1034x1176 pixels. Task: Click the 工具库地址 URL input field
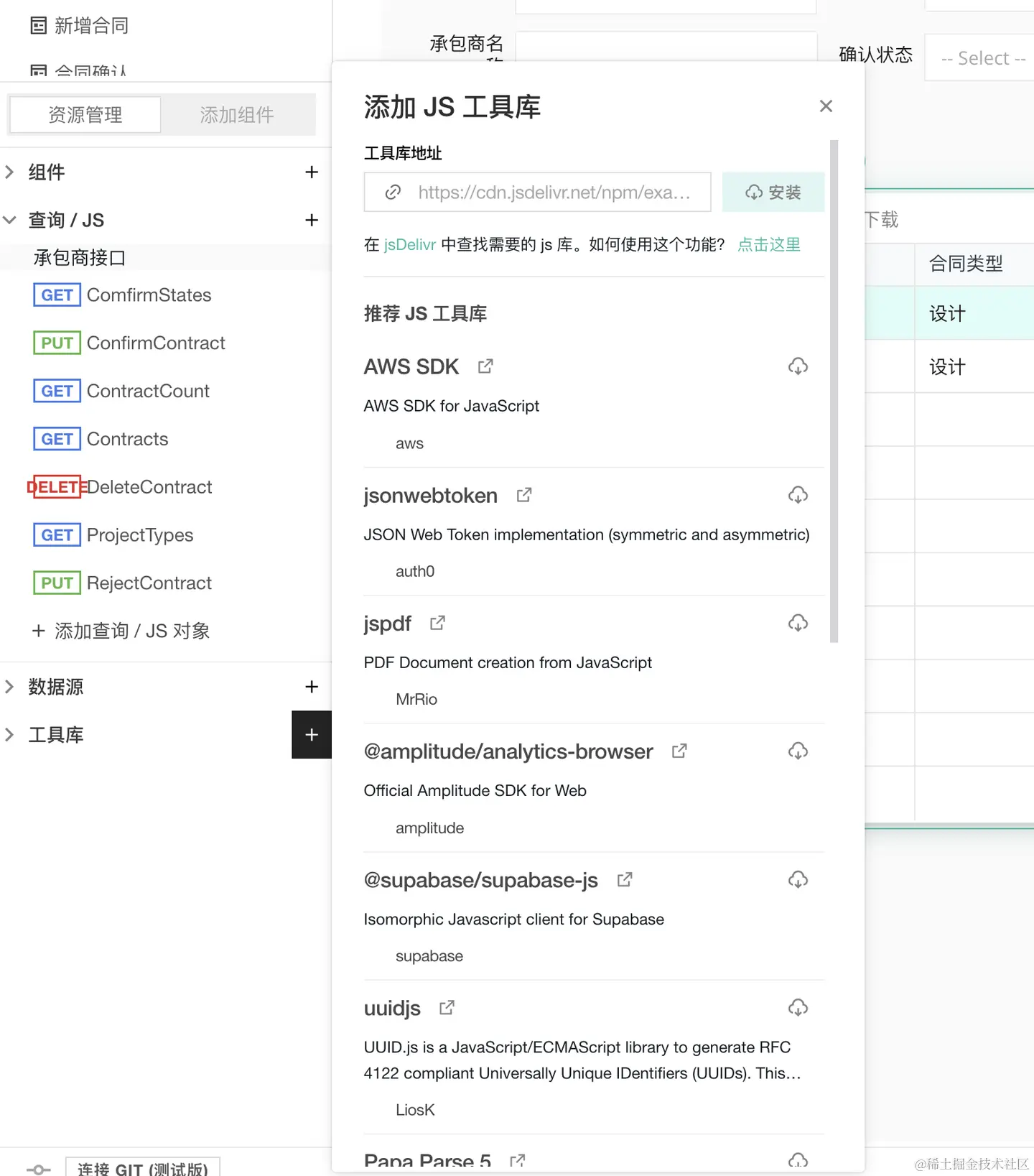pyautogui.click(x=538, y=192)
